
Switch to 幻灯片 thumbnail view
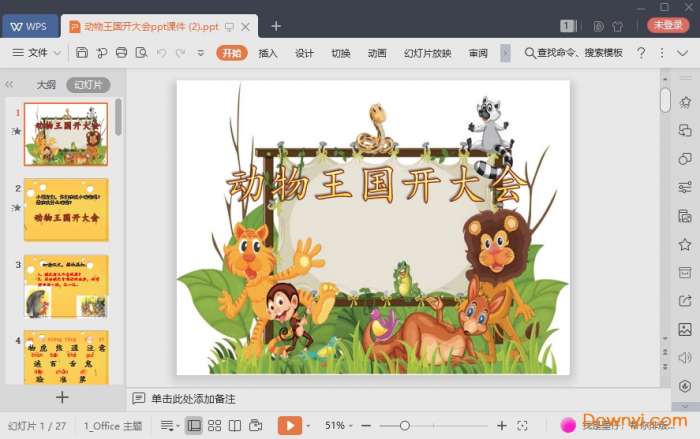pos(88,85)
